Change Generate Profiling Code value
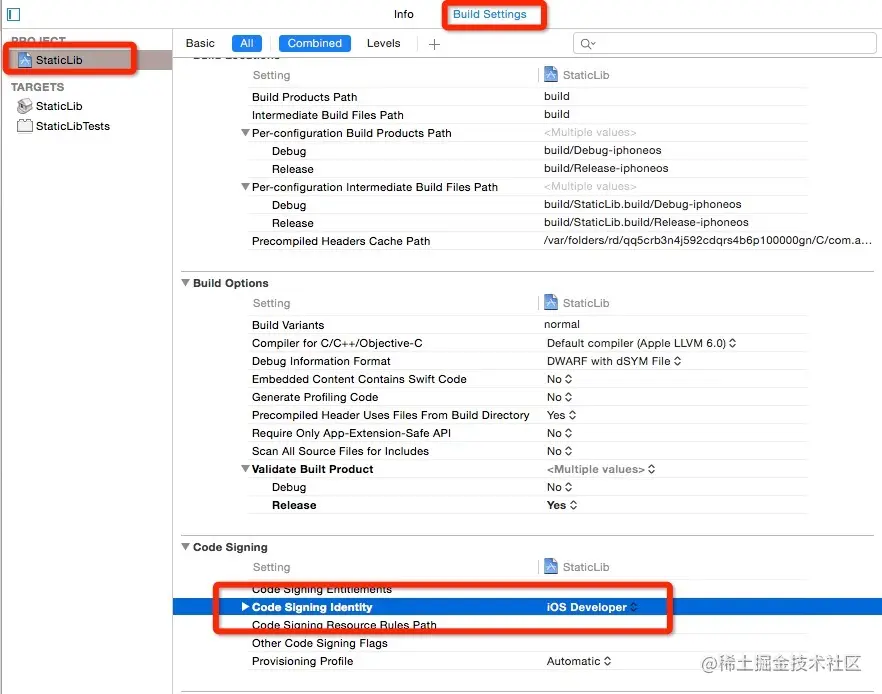Screen dimensions: 882x694 [559, 397]
